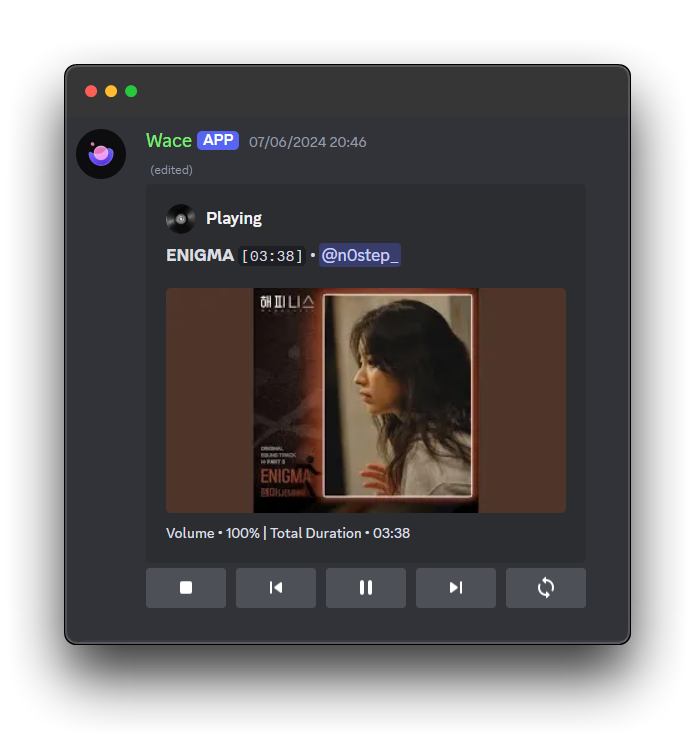Skip to the next track

coord(456,588)
